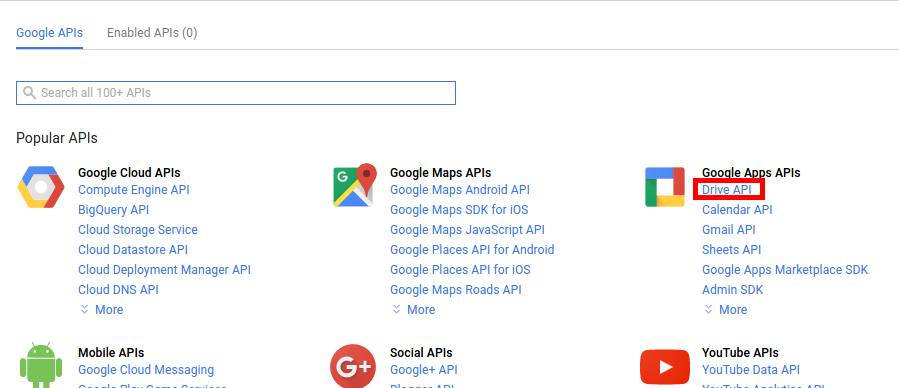Expand More under Google Maps APIs
899x388 pixels.
(x=413, y=309)
